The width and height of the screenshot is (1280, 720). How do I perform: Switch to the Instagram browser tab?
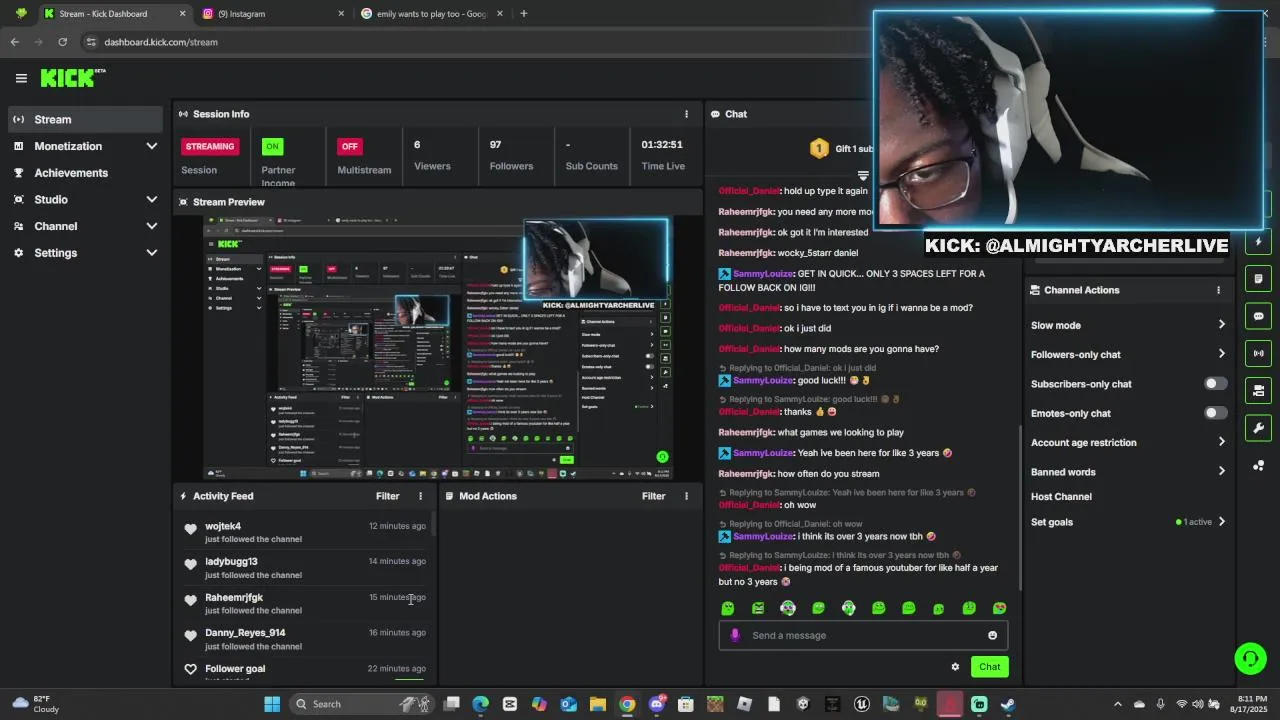[x=272, y=14]
